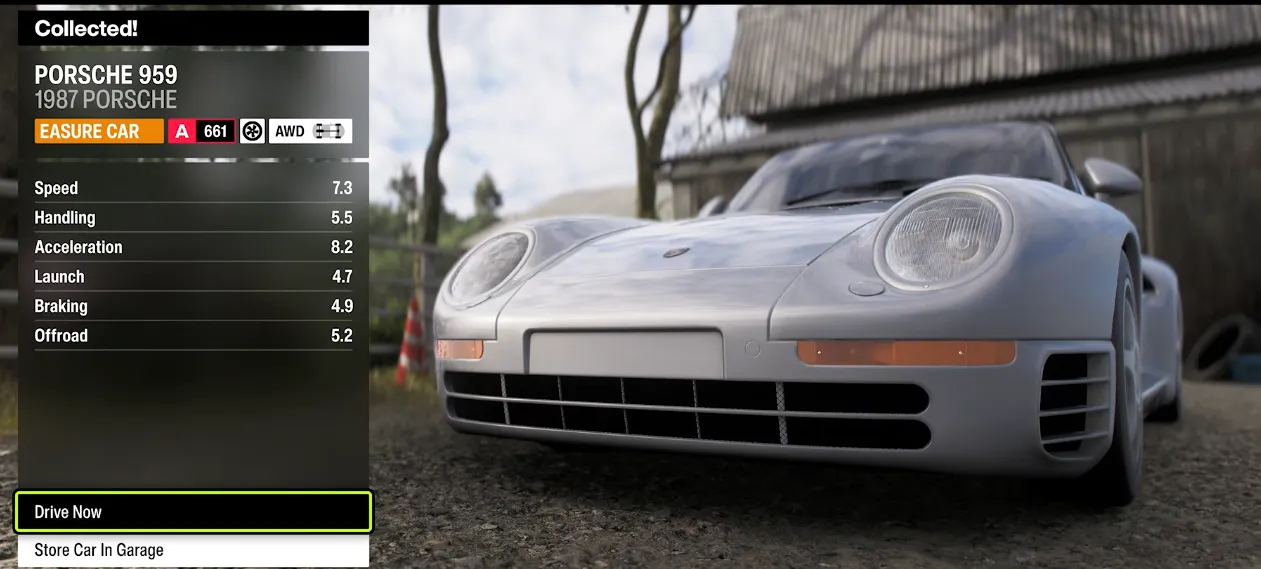Click the Handling 5.5 stat row

193,218
